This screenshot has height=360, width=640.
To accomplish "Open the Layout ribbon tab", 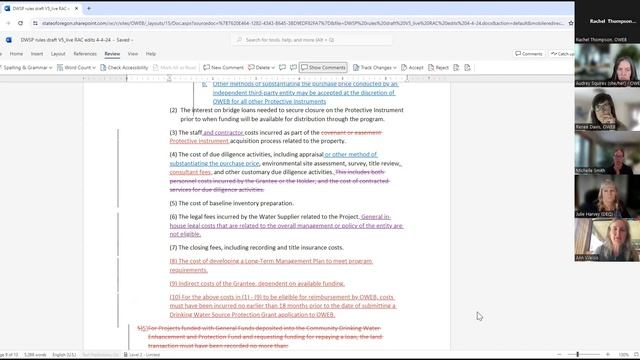I will pos(58,54).
